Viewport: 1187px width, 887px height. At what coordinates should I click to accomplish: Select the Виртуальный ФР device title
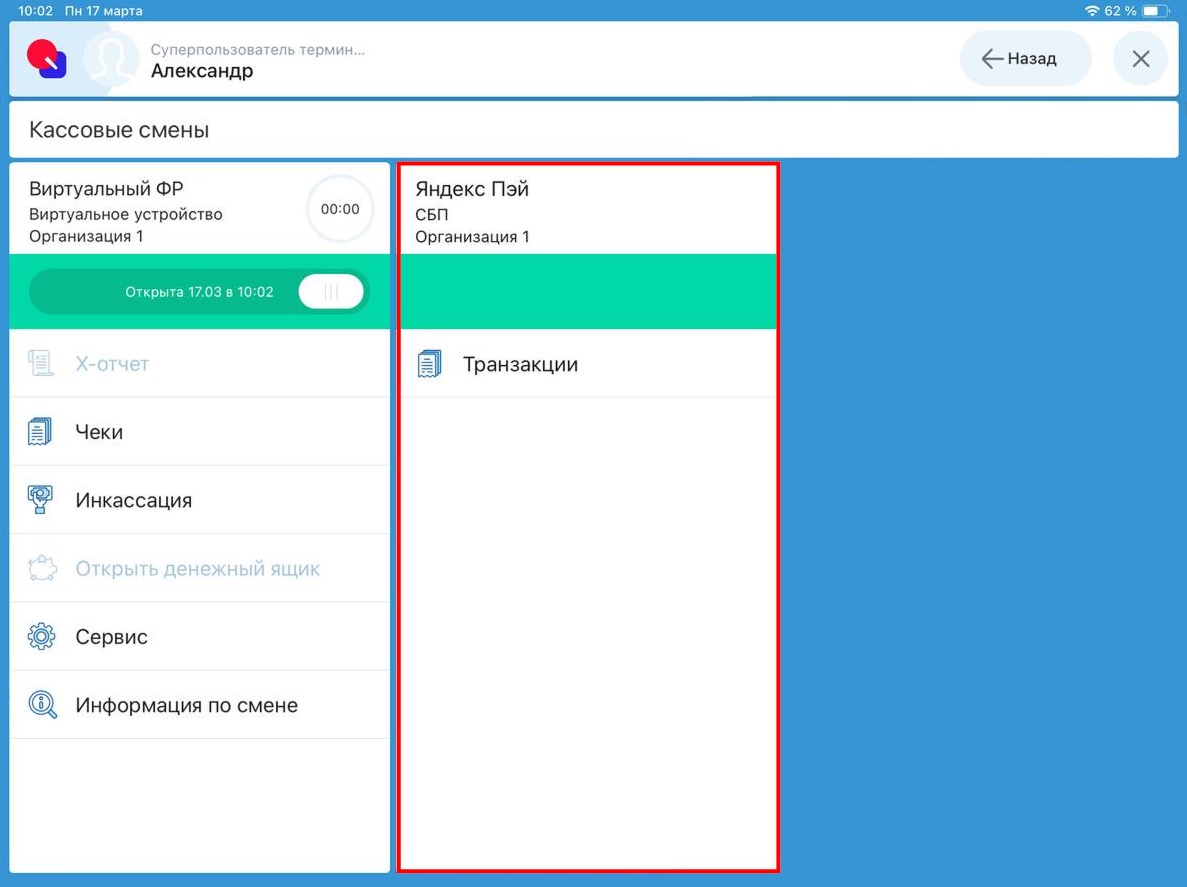(x=106, y=188)
